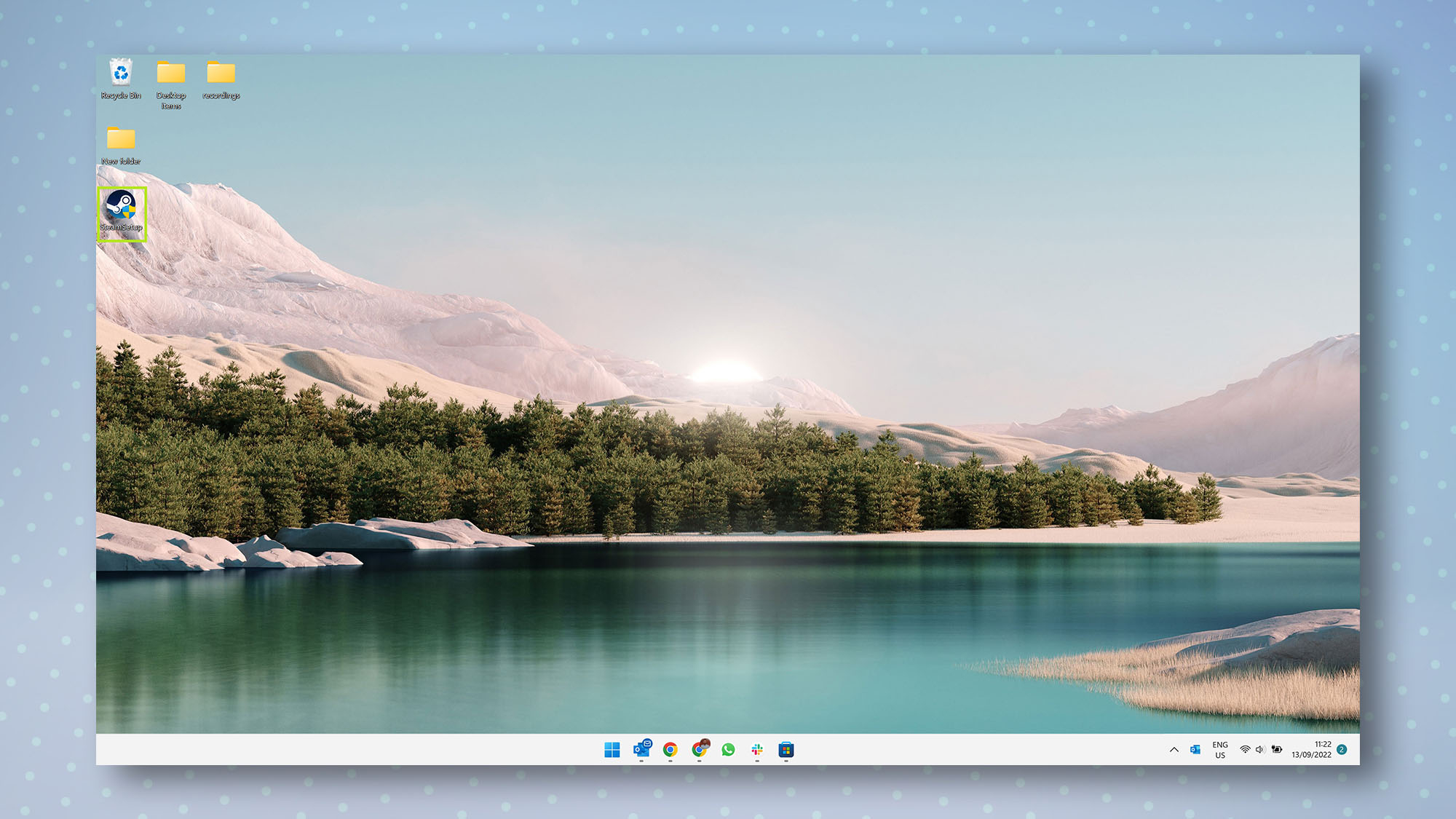Click the Outlook icon in system tray
The width and height of the screenshot is (1456, 819).
[1195, 750]
